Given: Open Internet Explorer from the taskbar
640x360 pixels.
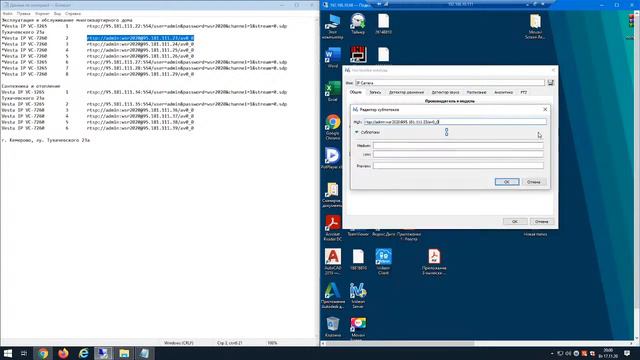Looking at the screenshot, I should 83,353.
